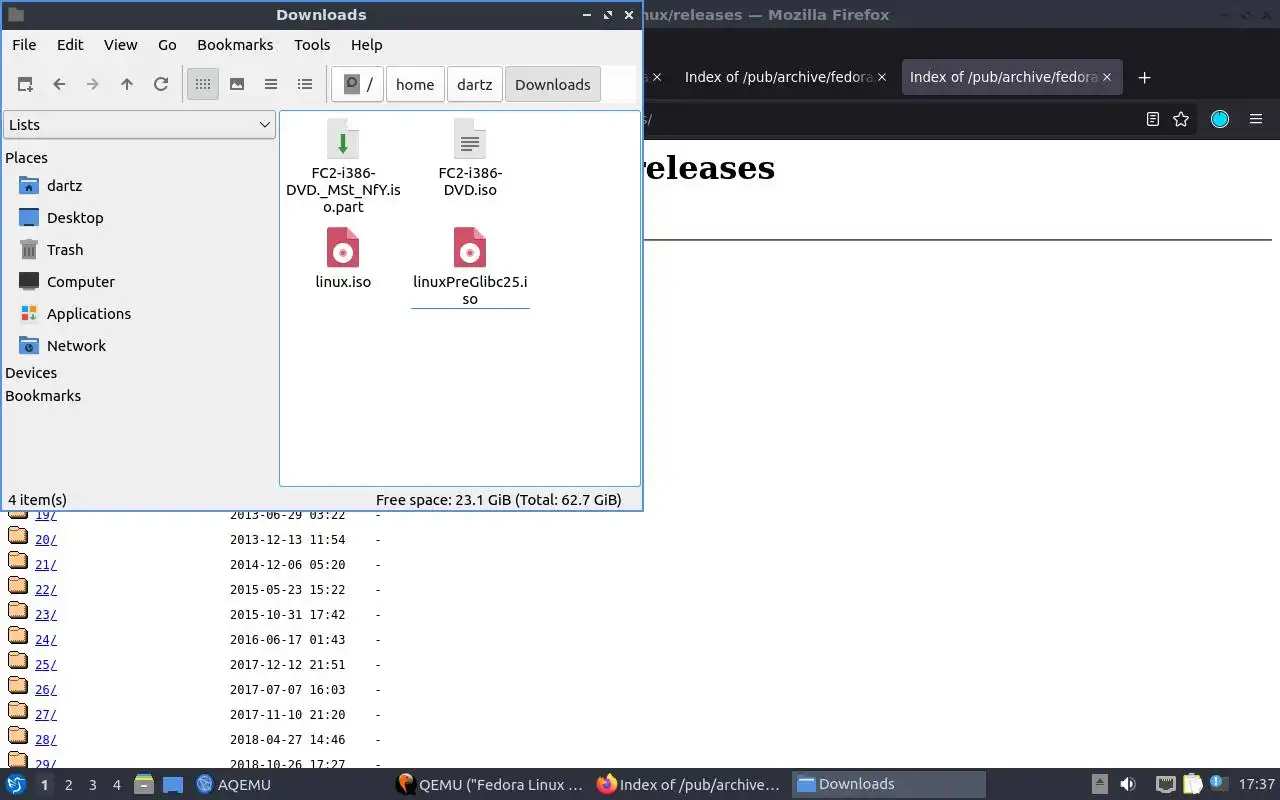Viewport: 1280px width, 800px height.
Task: Switch to thumbnail view mode
Action: [237, 85]
